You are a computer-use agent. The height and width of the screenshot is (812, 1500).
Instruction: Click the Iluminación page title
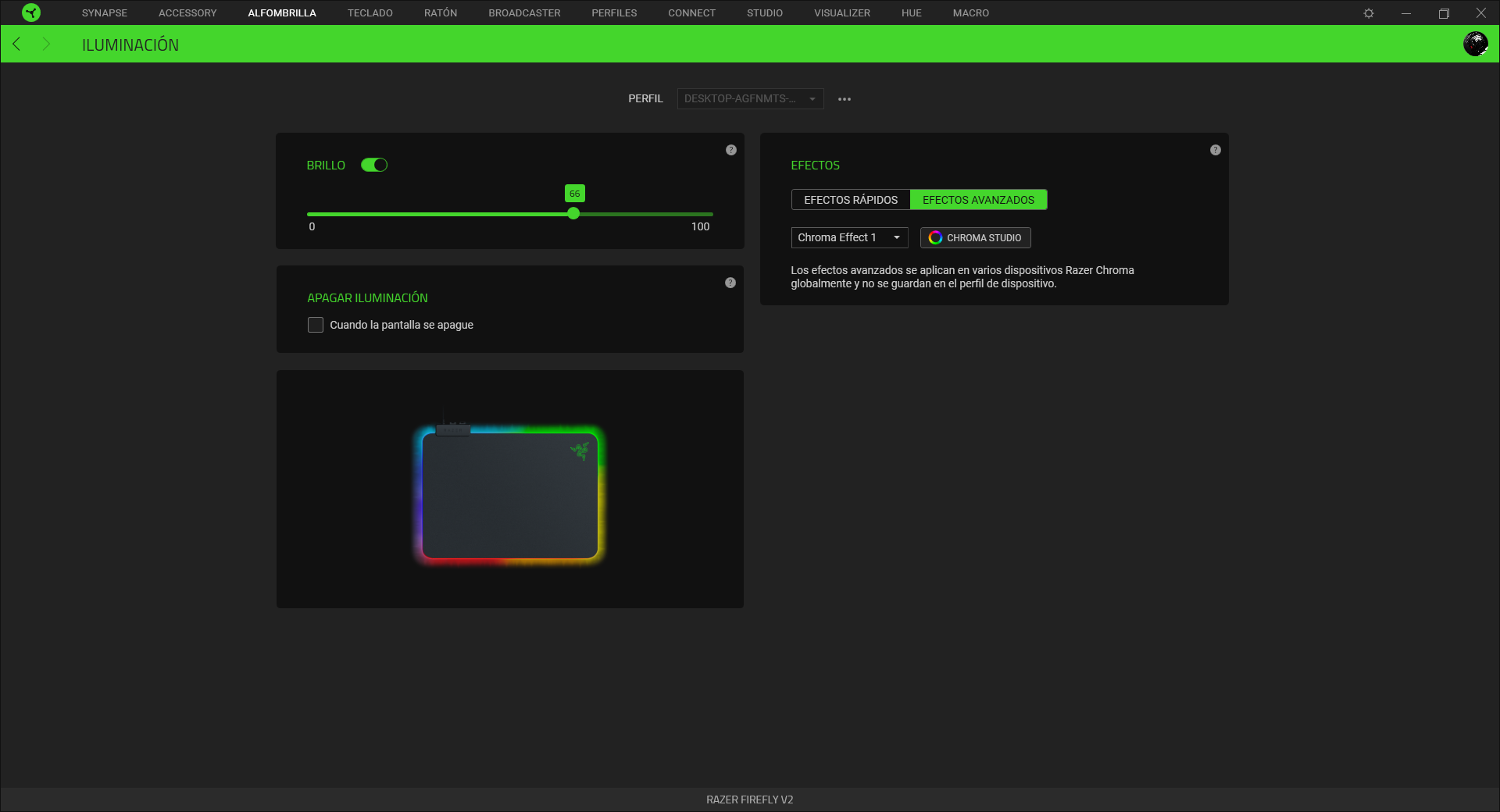[130, 45]
